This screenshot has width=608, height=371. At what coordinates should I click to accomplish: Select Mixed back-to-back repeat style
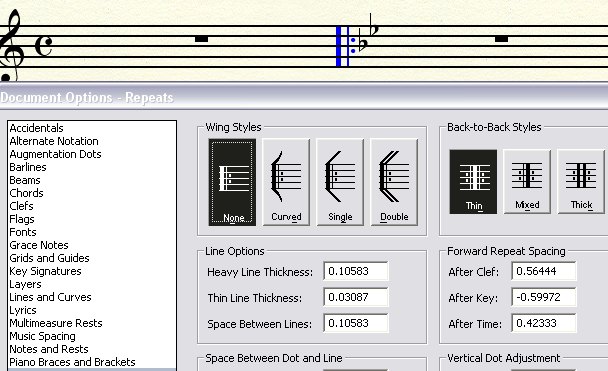[x=527, y=182]
